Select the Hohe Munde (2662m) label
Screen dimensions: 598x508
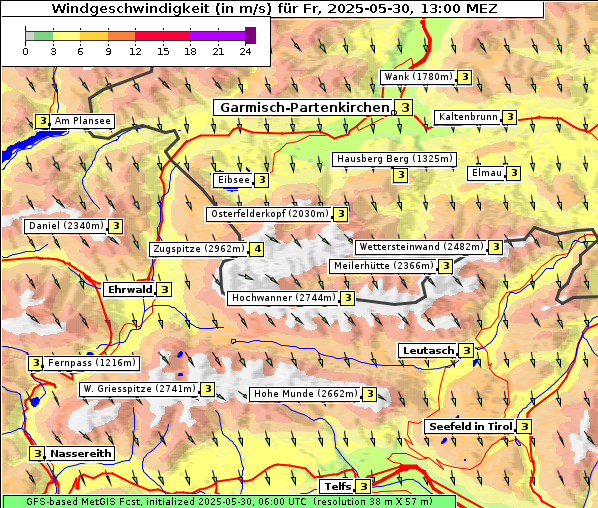(306, 394)
